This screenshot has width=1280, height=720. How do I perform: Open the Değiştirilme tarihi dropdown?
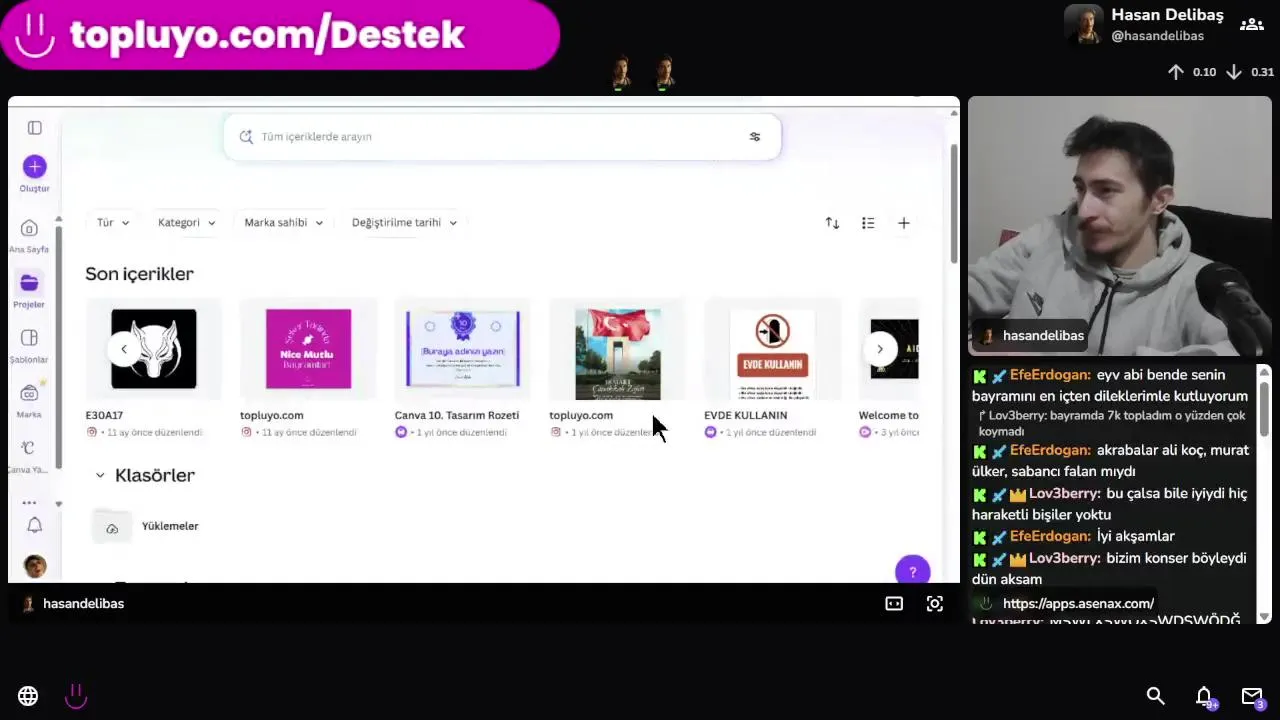[x=404, y=222]
